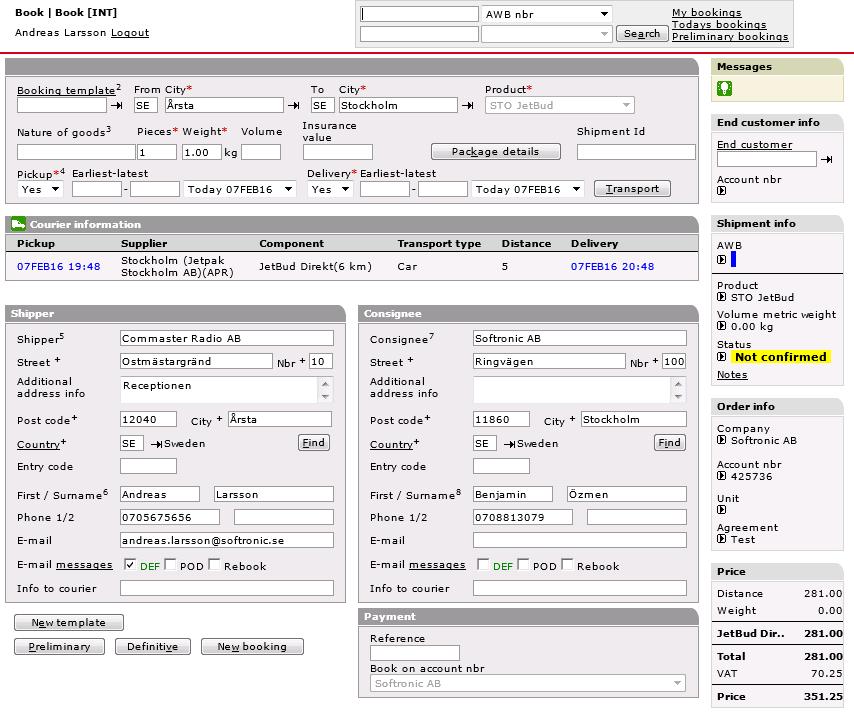Click the Shipper Find button
Viewport: 854px width, 720px height.
[314, 442]
